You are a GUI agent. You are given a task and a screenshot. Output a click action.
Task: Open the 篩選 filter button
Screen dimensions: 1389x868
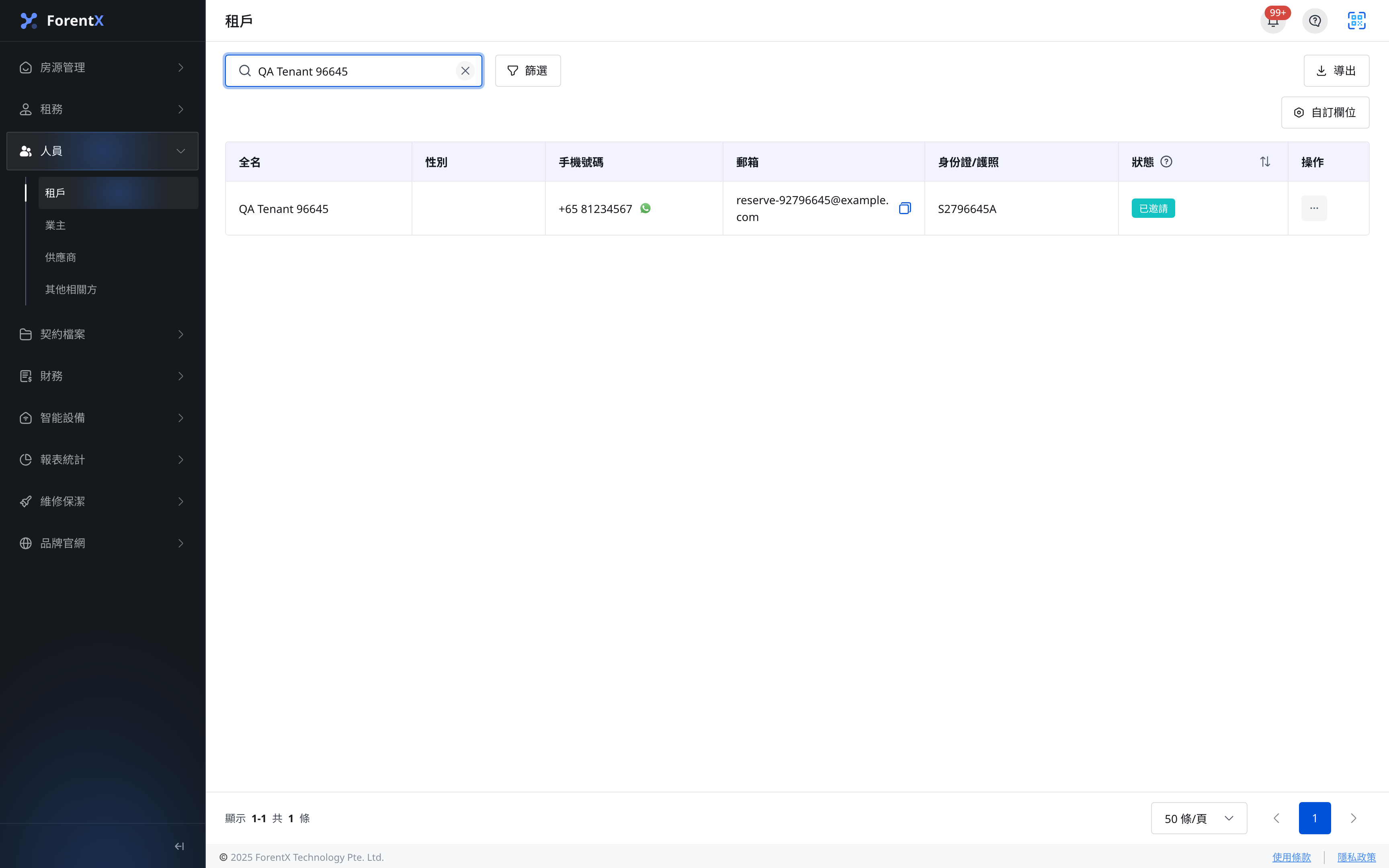tap(527, 71)
